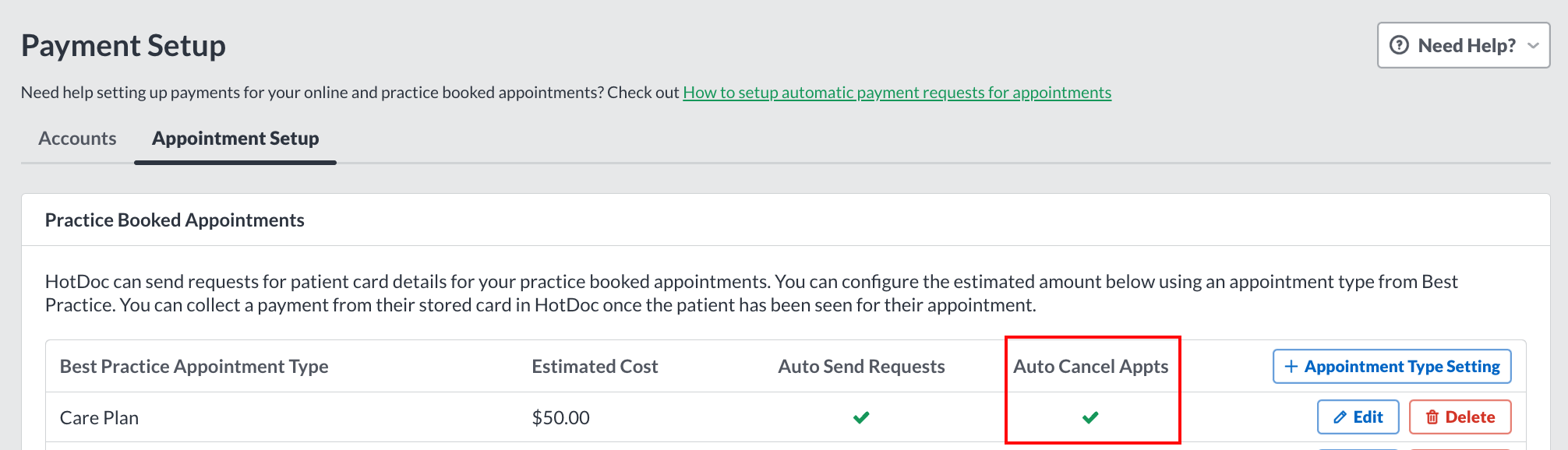Switch to the Accounts tab
This screenshot has height=450, width=1568.
pyautogui.click(x=77, y=139)
